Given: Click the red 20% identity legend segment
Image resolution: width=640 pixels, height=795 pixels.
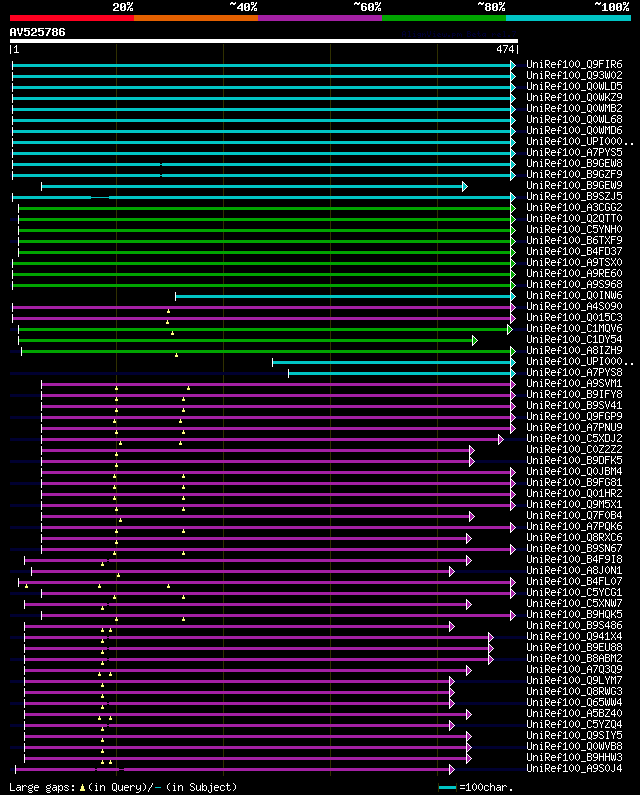Looking at the screenshot, I should (x=72, y=18).
